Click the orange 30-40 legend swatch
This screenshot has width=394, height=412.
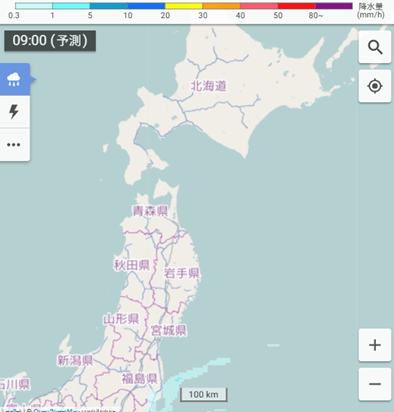(221, 6)
